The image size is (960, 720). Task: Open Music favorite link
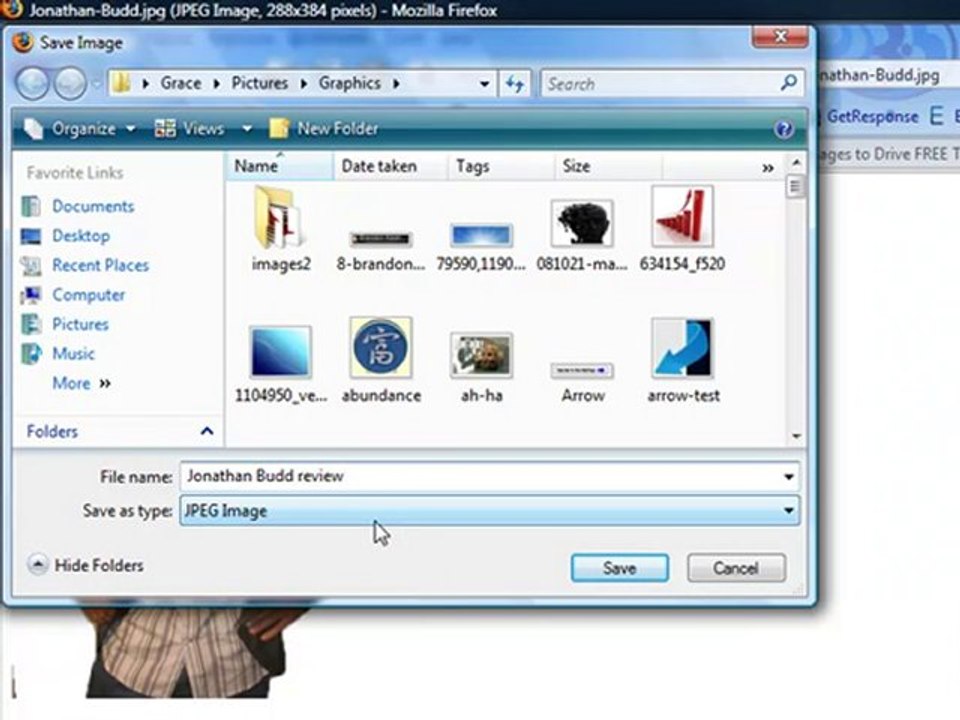click(x=73, y=353)
